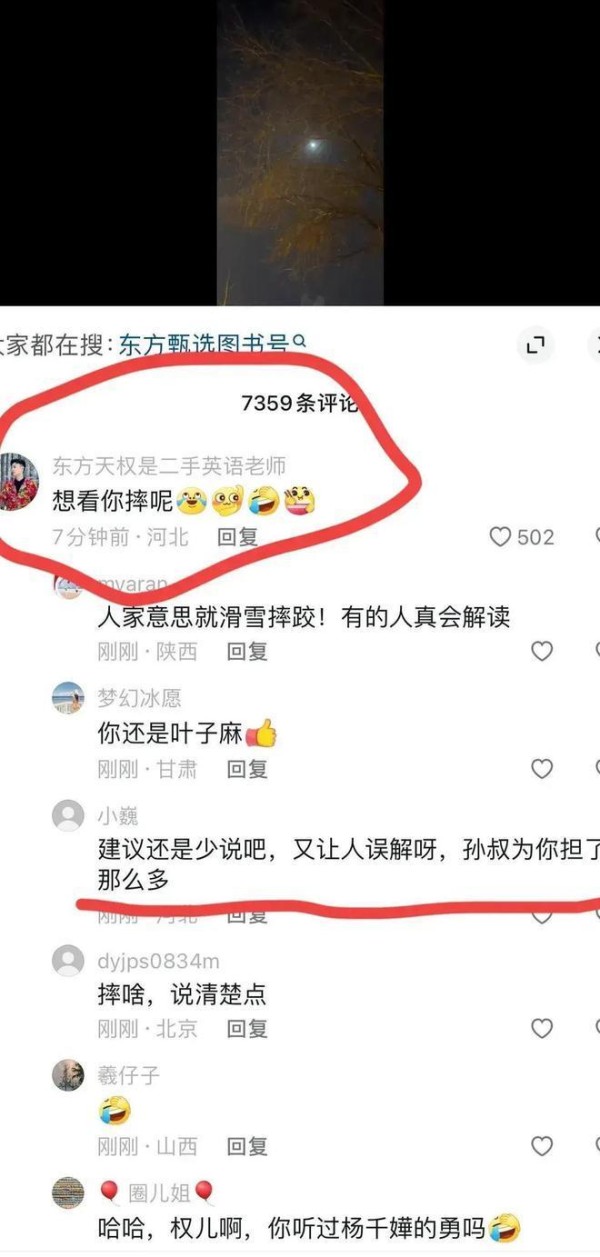The image size is (600, 1257).
Task: Like the 想看你摔呢 comment with 502 likes
Action: [x=500, y=537]
